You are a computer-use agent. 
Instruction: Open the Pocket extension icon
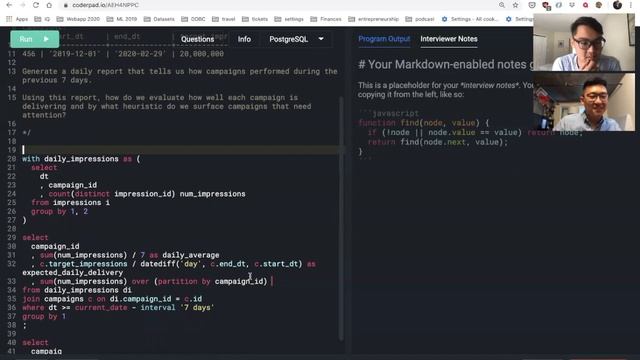(x=531, y=5)
